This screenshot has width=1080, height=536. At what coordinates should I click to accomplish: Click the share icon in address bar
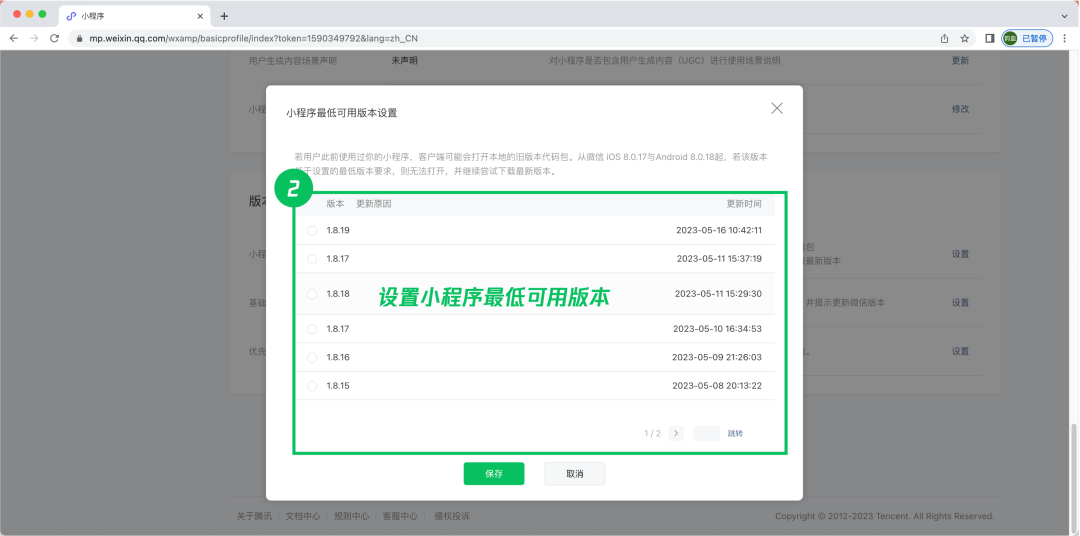coord(944,39)
